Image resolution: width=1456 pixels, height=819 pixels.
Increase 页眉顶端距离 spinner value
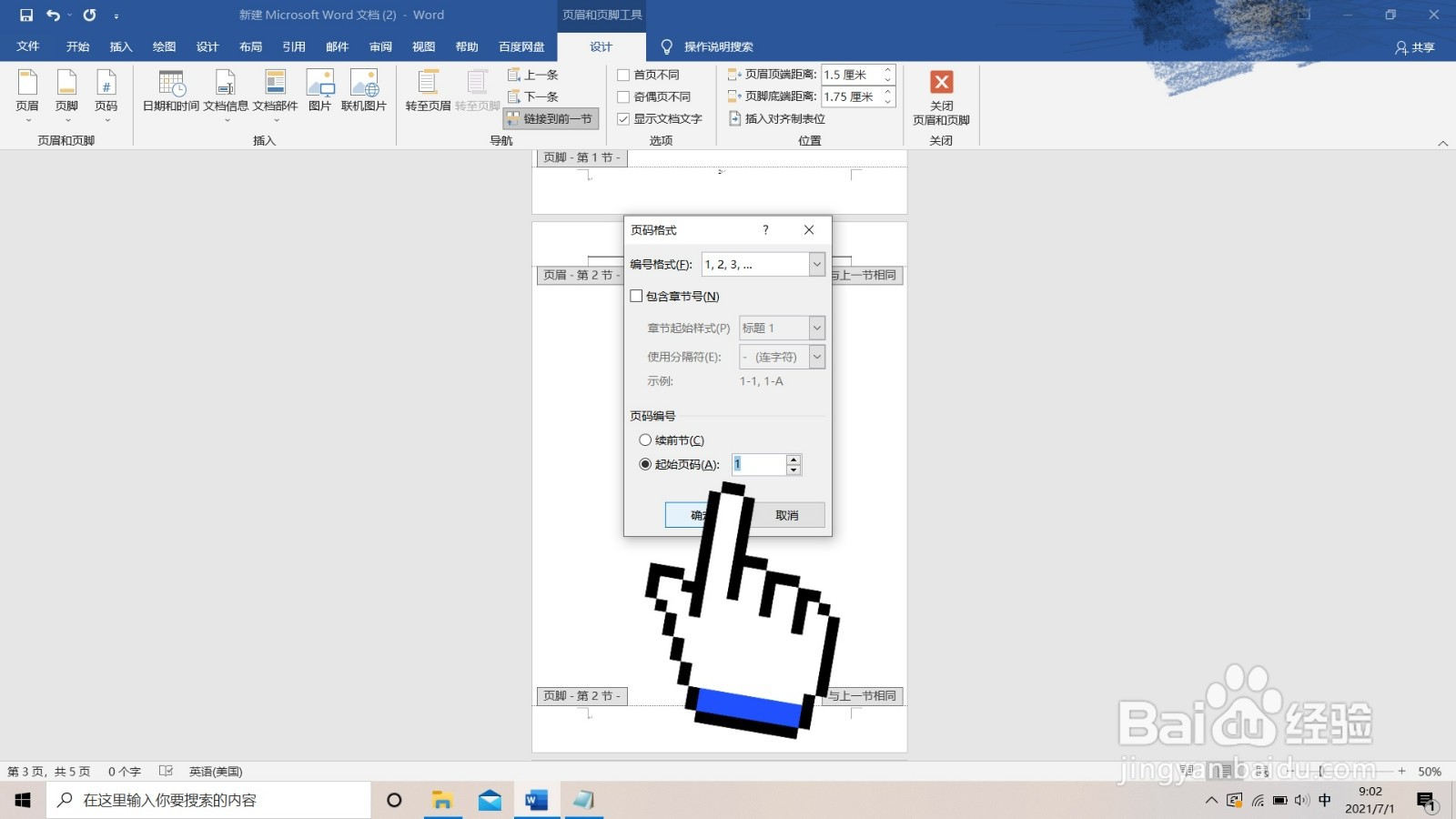[888, 69]
